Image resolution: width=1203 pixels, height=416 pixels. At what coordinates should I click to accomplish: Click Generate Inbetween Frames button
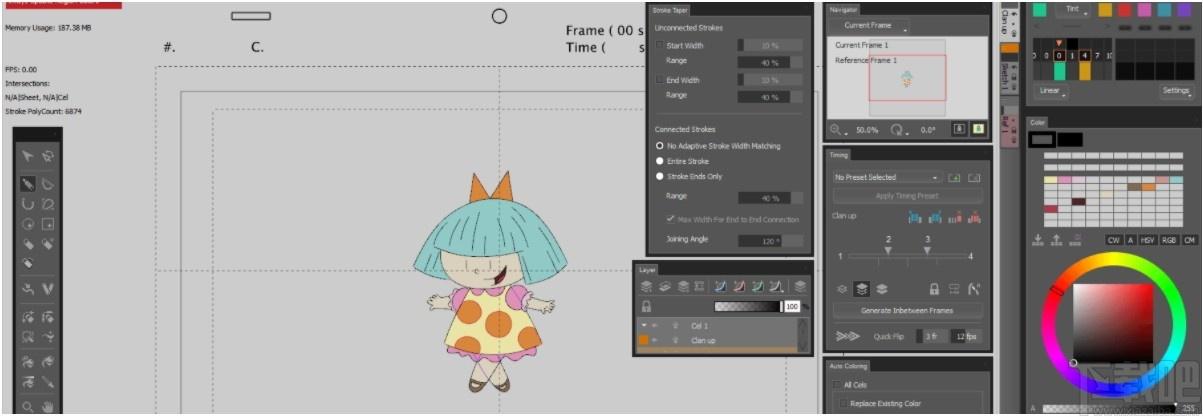coord(908,310)
